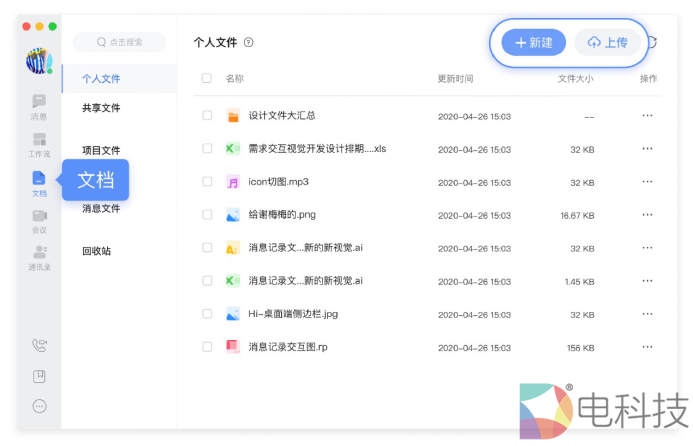Switch to the 共享文件 section
693x446 pixels.
pyautogui.click(x=101, y=108)
